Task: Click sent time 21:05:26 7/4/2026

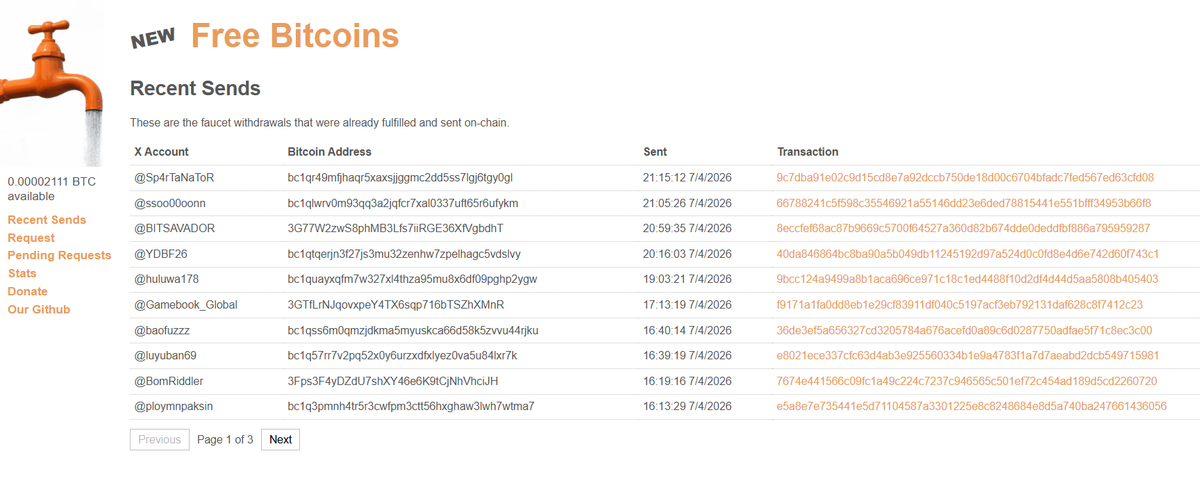Action: click(688, 203)
